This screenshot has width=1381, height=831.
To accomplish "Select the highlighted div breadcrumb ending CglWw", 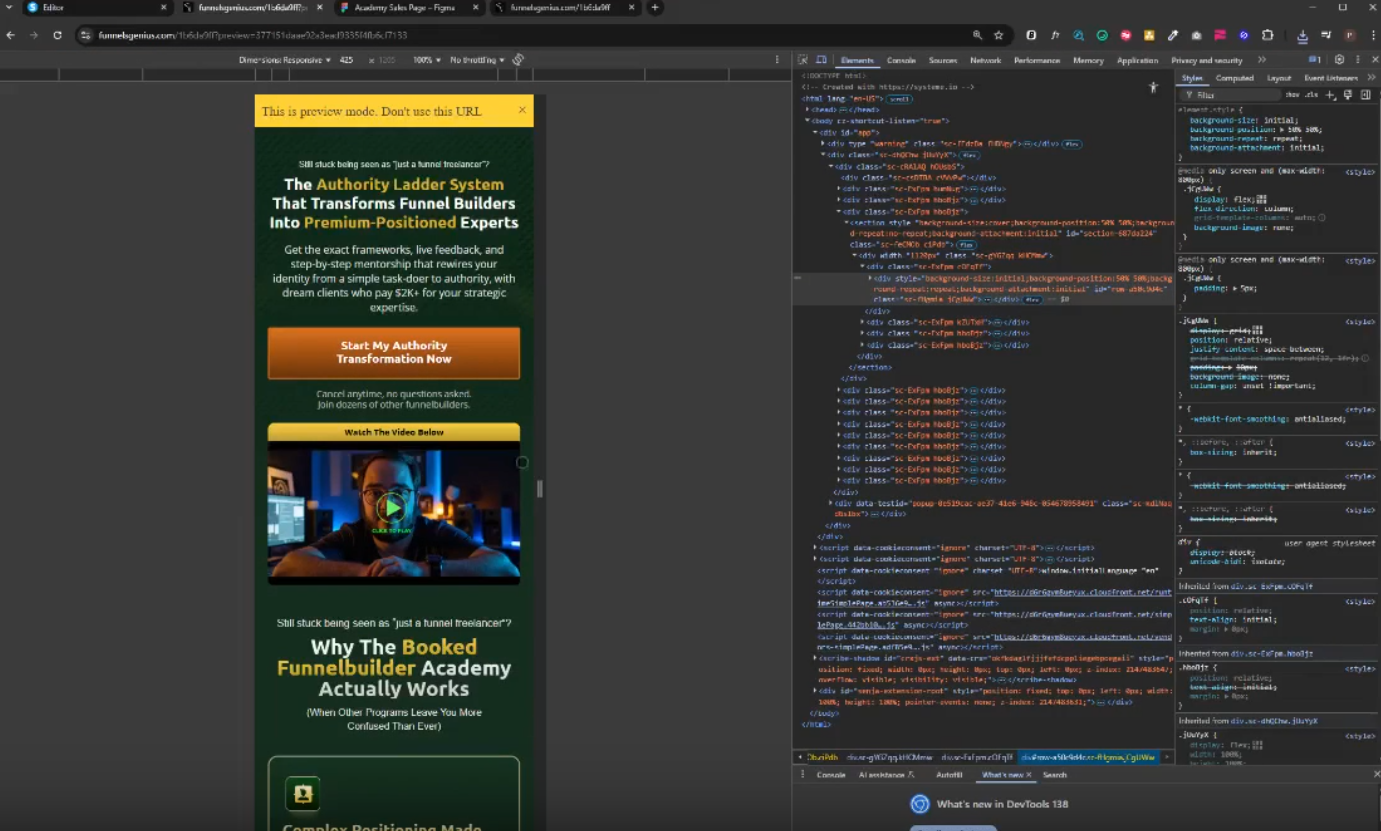I will [x=1088, y=757].
